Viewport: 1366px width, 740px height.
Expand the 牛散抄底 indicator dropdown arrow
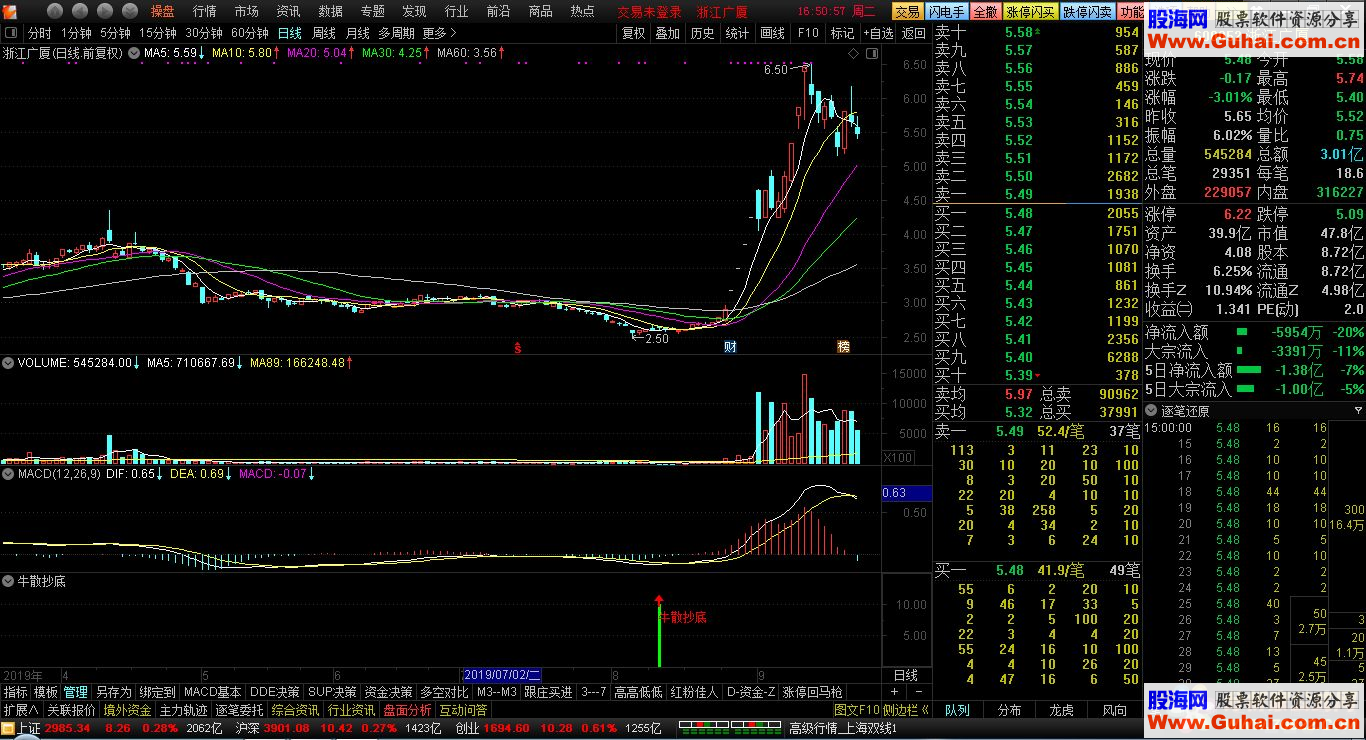8,581
